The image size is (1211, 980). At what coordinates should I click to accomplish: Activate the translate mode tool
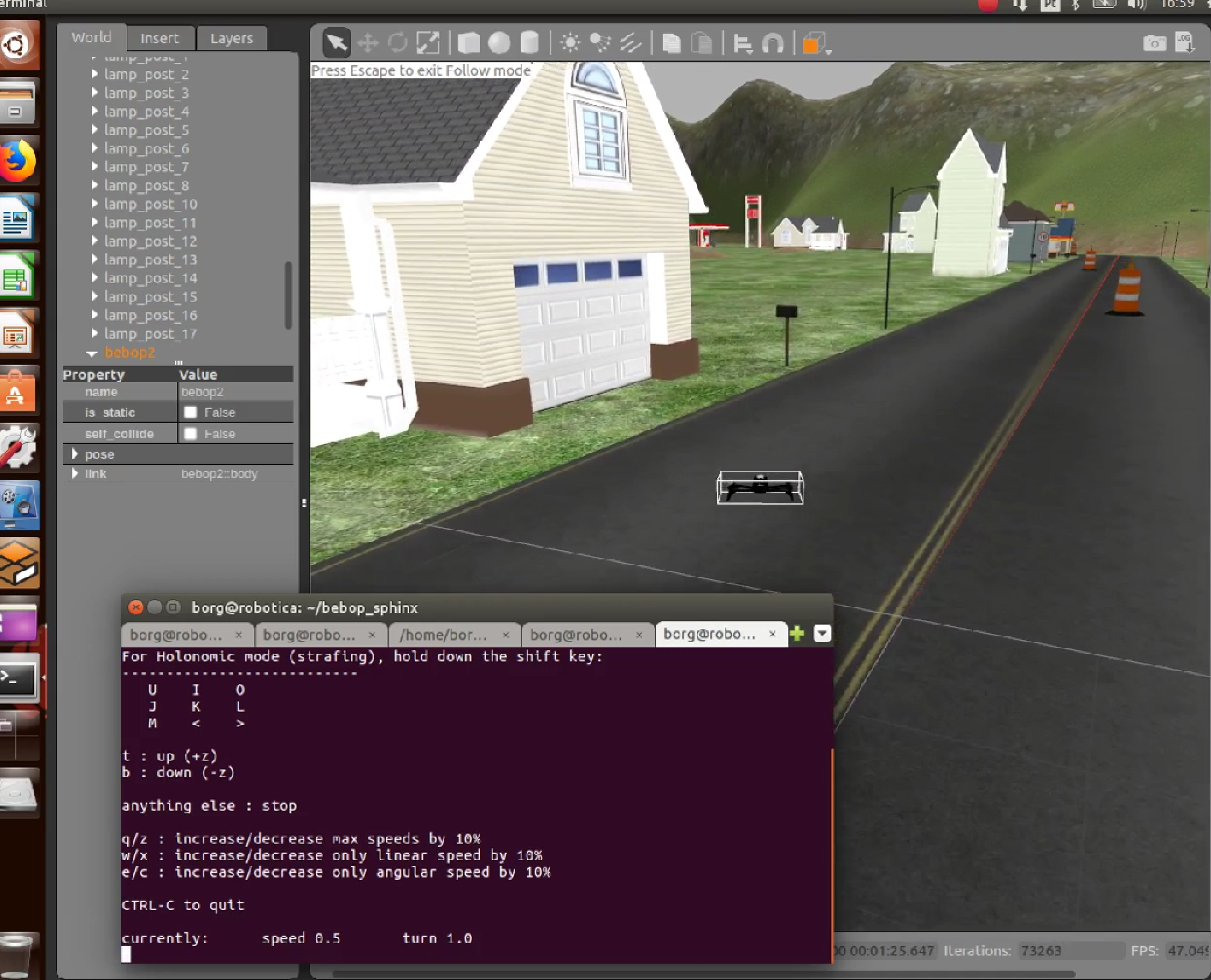pos(368,43)
